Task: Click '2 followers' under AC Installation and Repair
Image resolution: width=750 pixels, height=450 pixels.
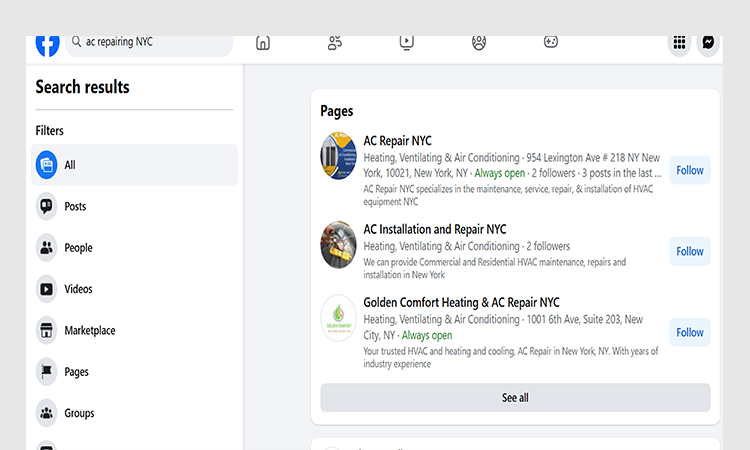Action: tap(548, 246)
